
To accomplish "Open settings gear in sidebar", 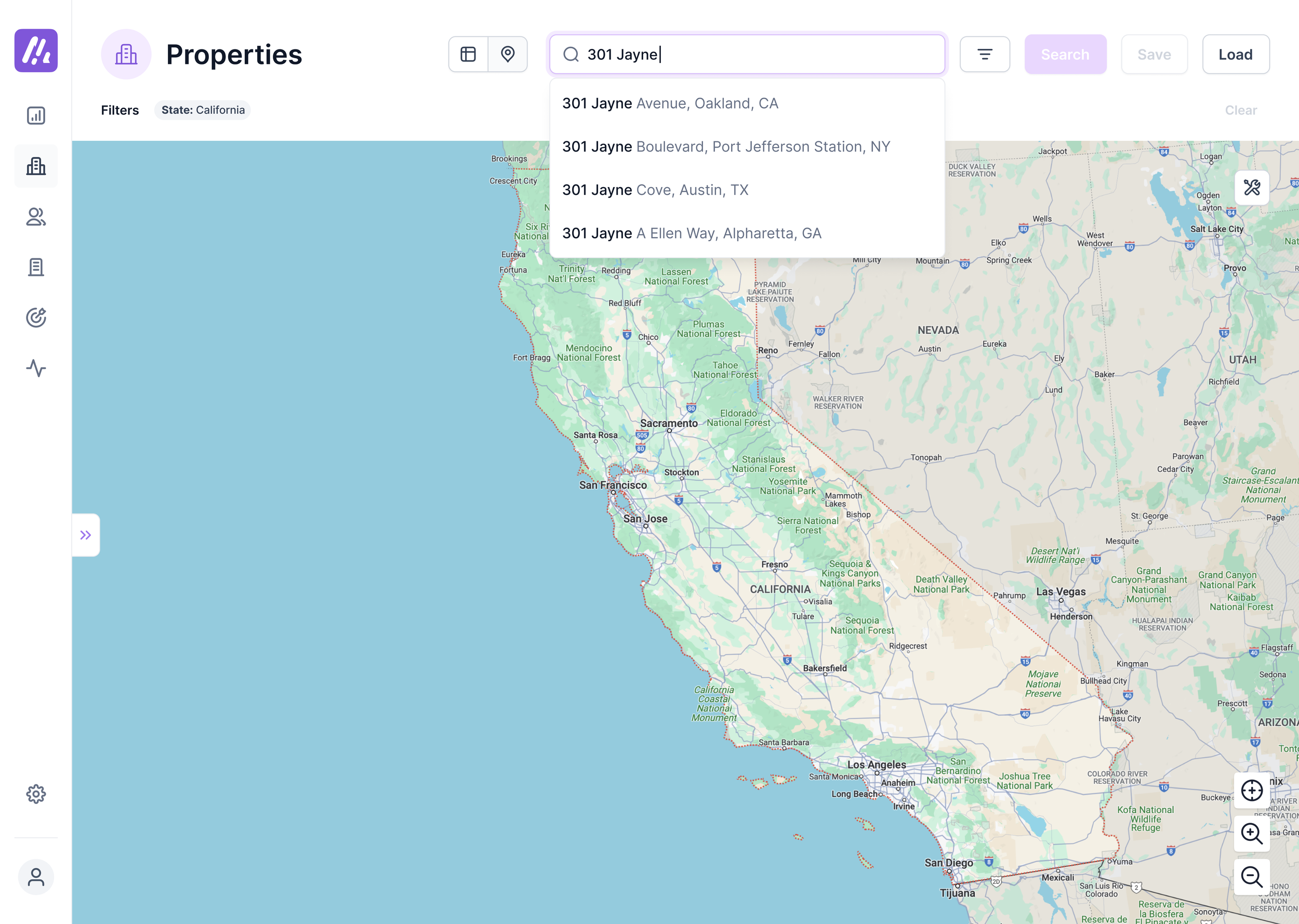I will tap(36, 794).
